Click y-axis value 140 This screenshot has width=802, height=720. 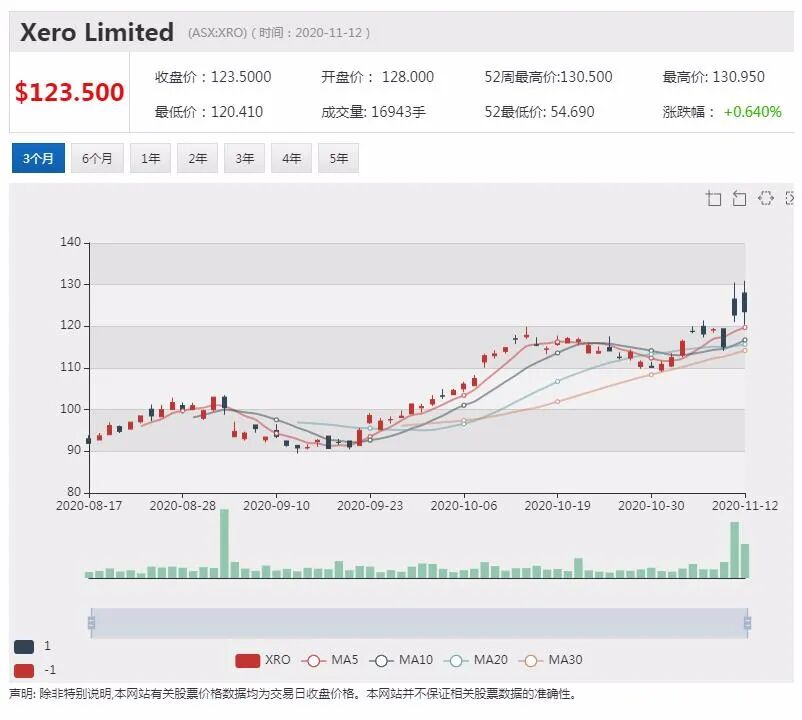pyautogui.click(x=71, y=242)
